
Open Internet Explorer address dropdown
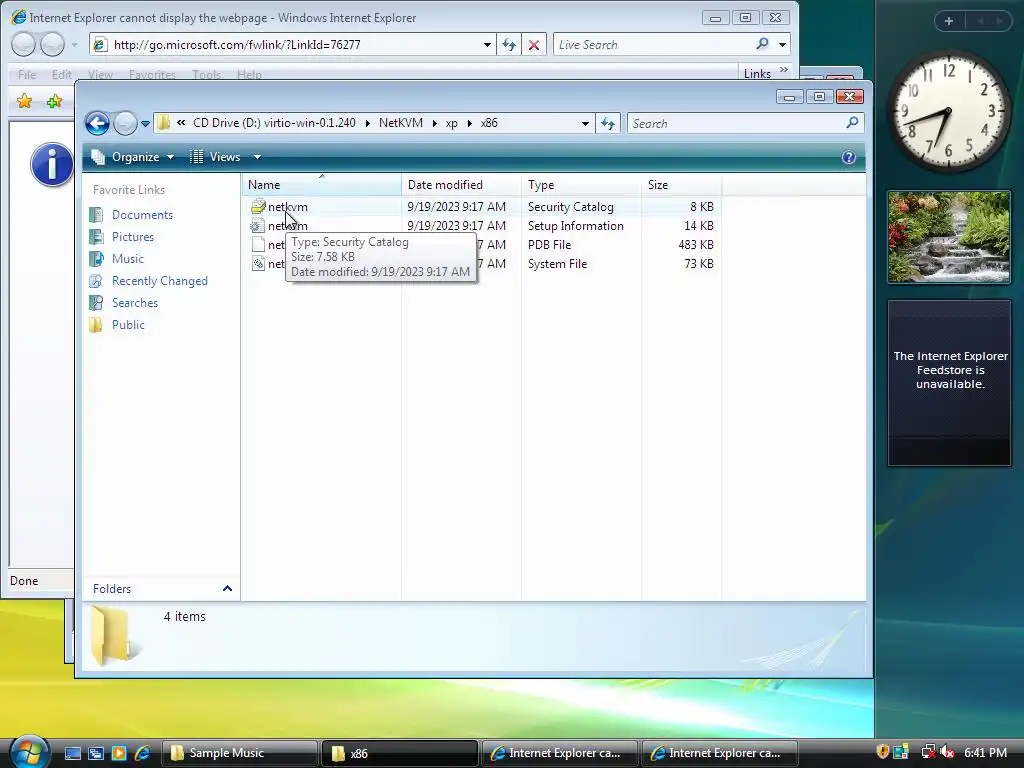pos(487,45)
